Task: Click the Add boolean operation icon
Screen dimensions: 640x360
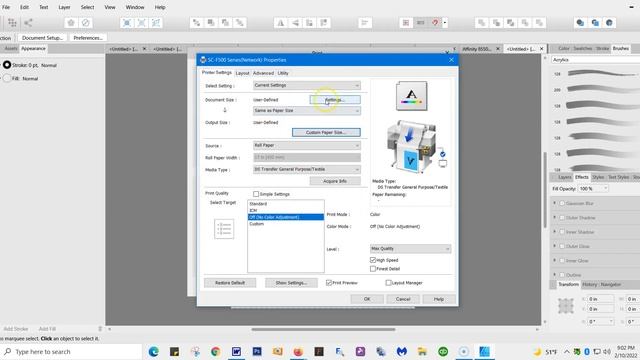Action: click(482, 23)
